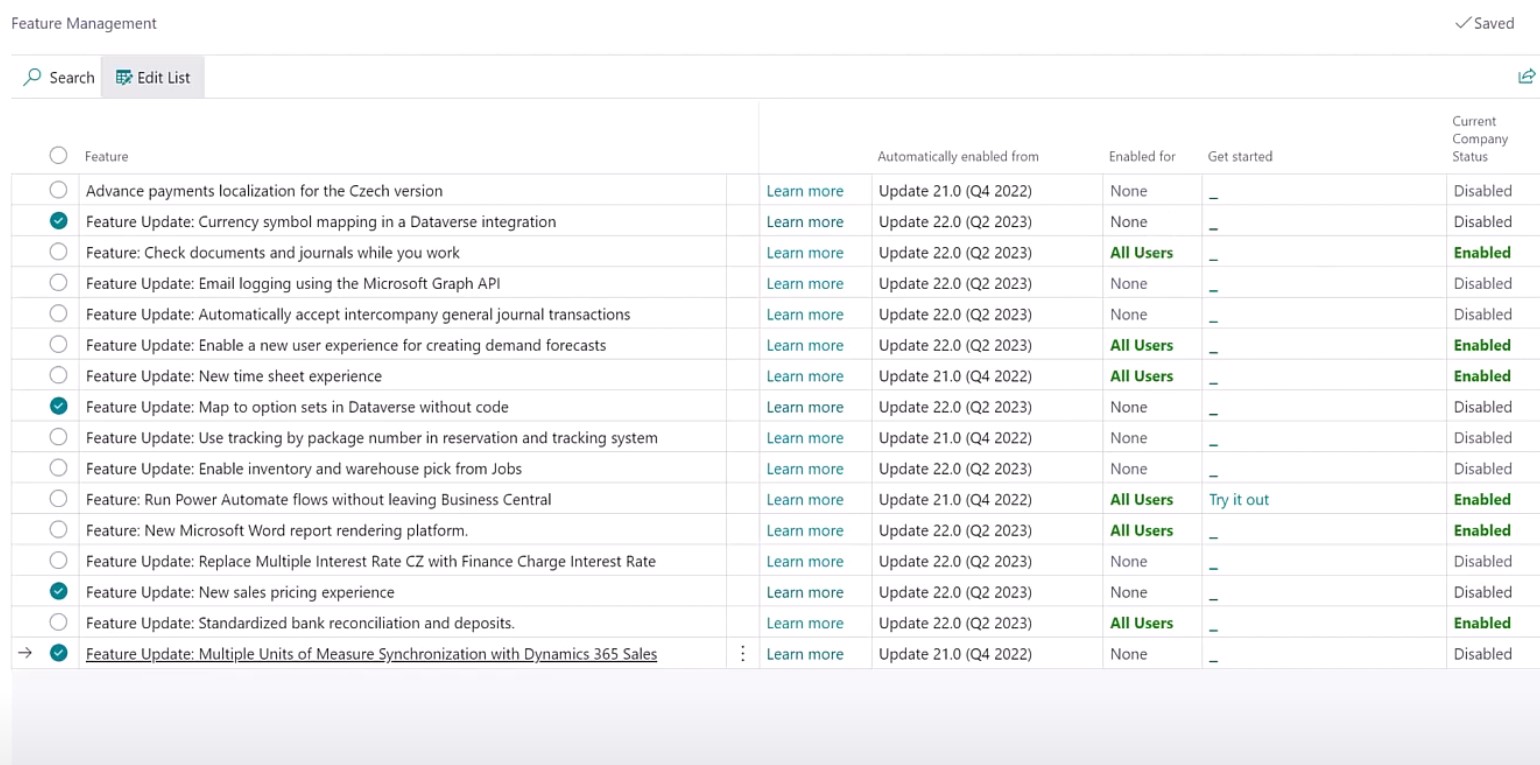Click Try it out for Power Automate flows

click(x=1238, y=500)
